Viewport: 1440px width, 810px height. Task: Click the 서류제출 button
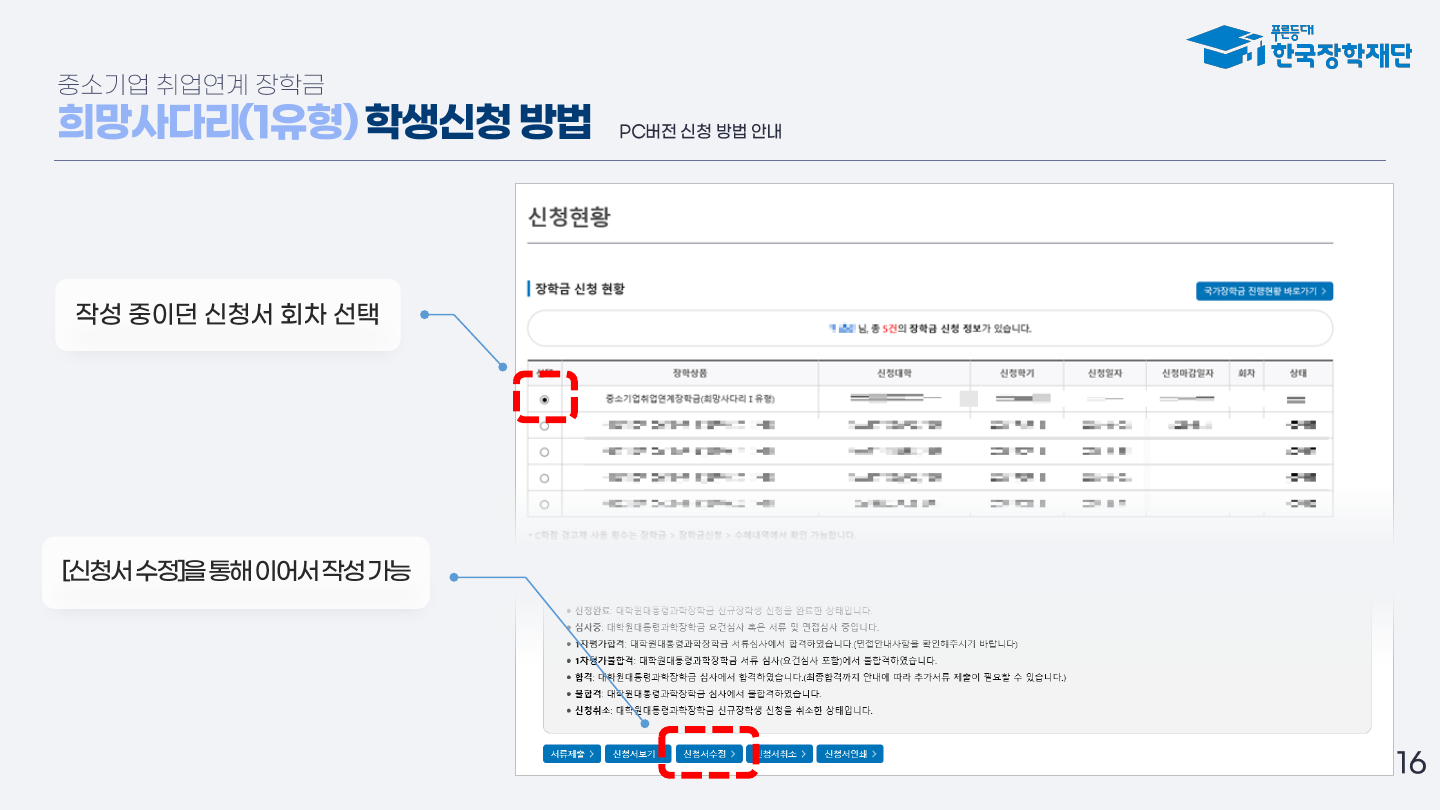[571, 754]
